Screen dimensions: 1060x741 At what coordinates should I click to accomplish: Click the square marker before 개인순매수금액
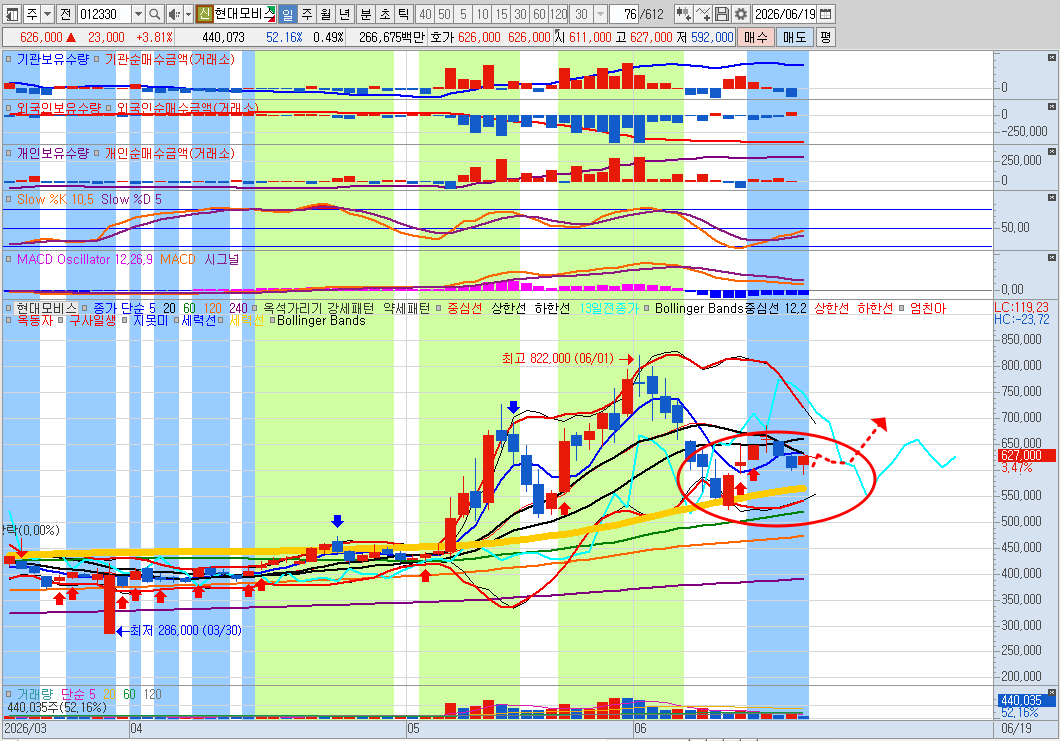[x=97, y=153]
